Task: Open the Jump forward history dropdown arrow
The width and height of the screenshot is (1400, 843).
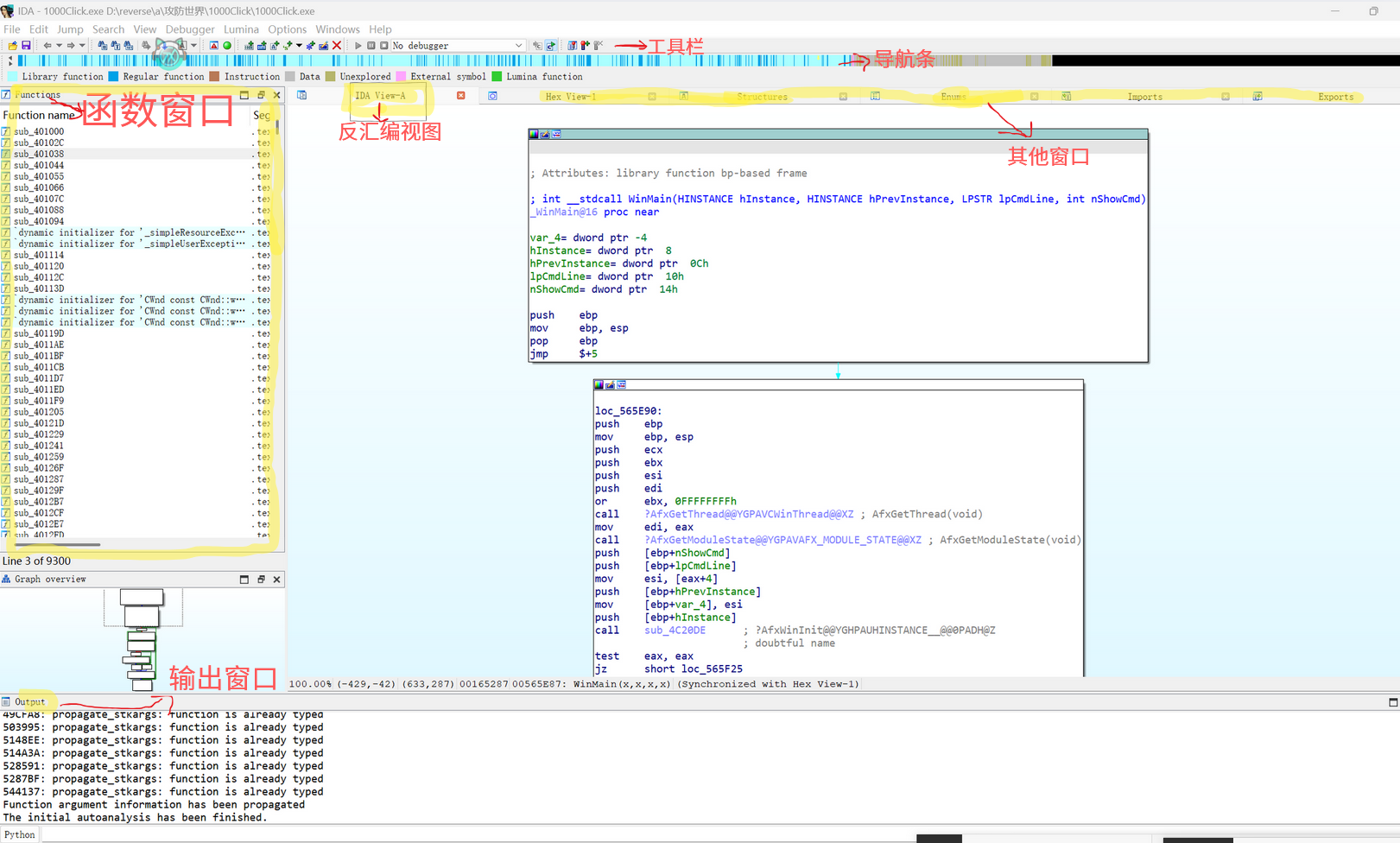Action: point(82,46)
